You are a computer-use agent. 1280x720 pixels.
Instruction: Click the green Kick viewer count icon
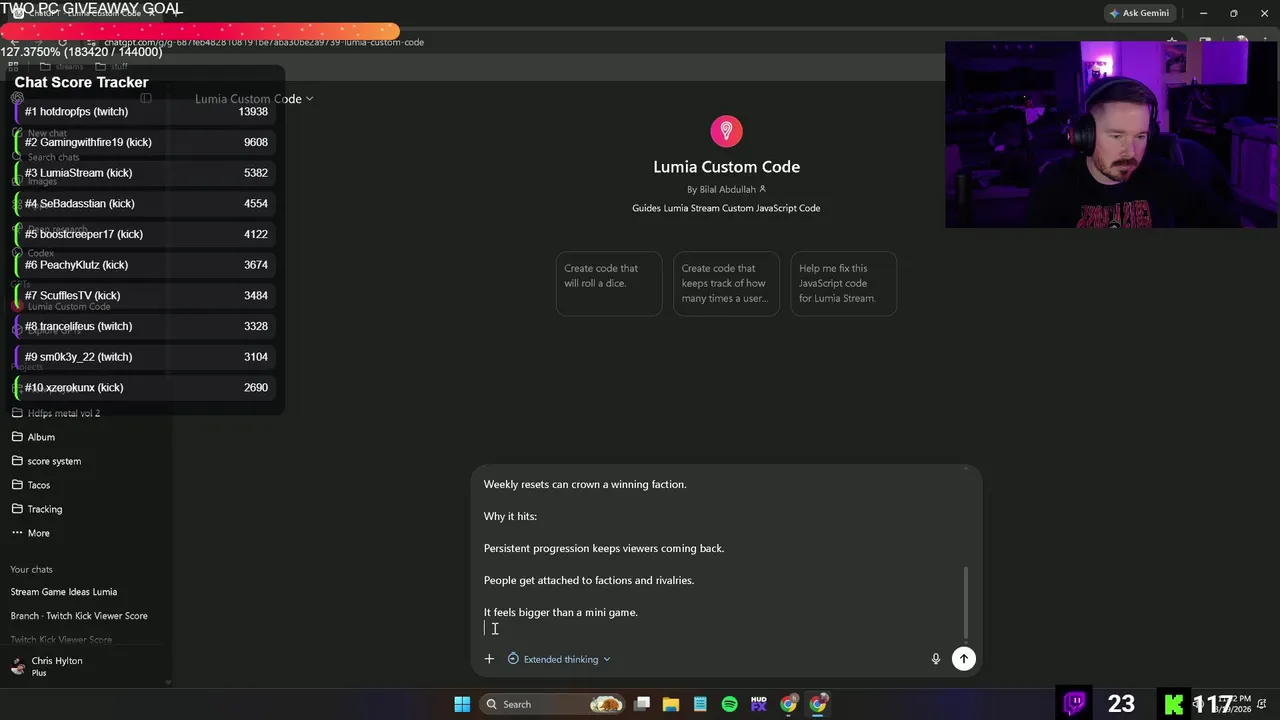1175,703
